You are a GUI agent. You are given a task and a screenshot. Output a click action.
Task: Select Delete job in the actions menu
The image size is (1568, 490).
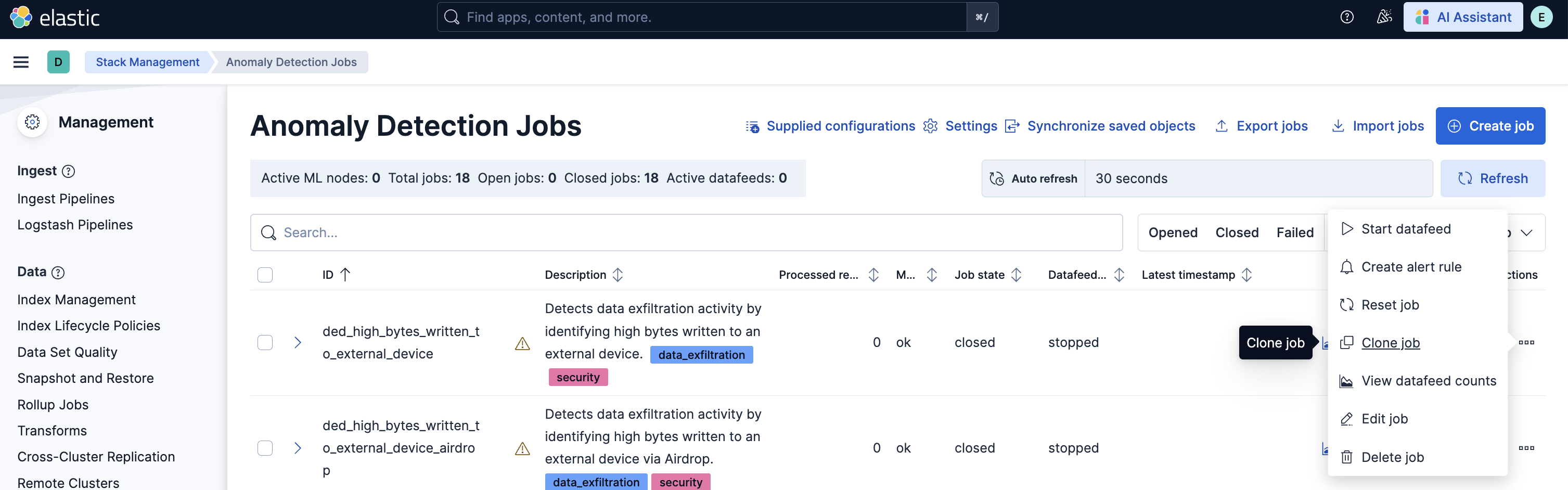click(x=1393, y=457)
